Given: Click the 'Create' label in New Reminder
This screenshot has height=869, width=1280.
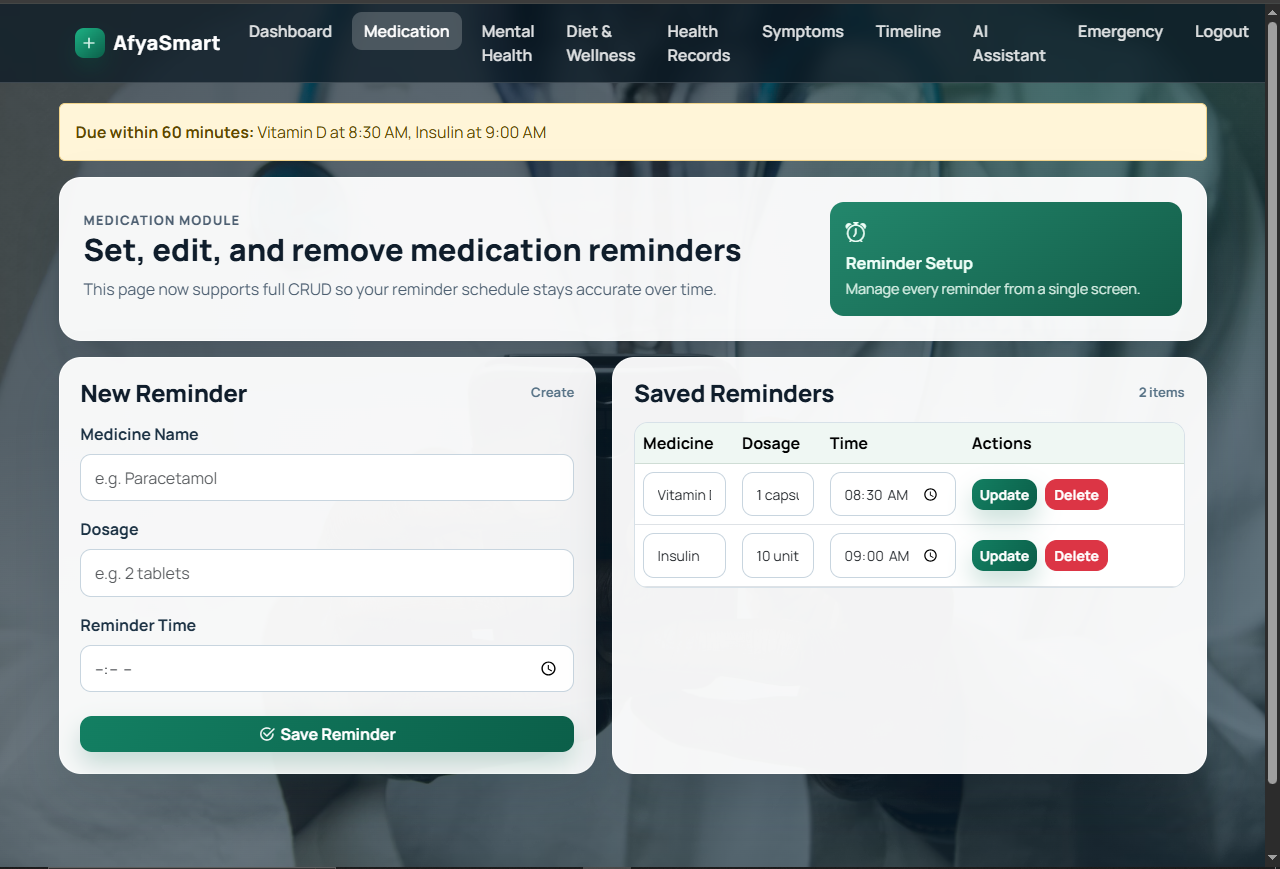Looking at the screenshot, I should pos(552,392).
